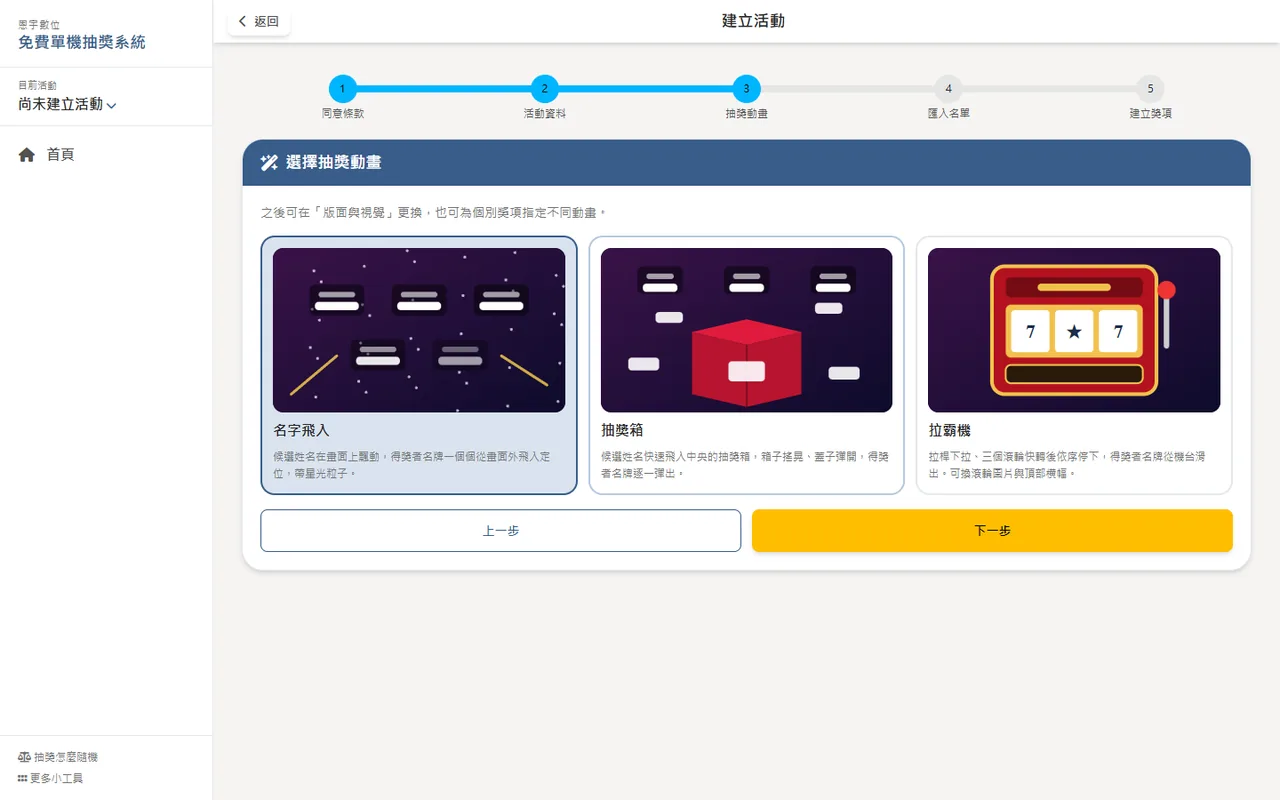Click the 免費單機抽獎系統 title
The width and height of the screenshot is (1280, 800).
pyautogui.click(x=82, y=42)
